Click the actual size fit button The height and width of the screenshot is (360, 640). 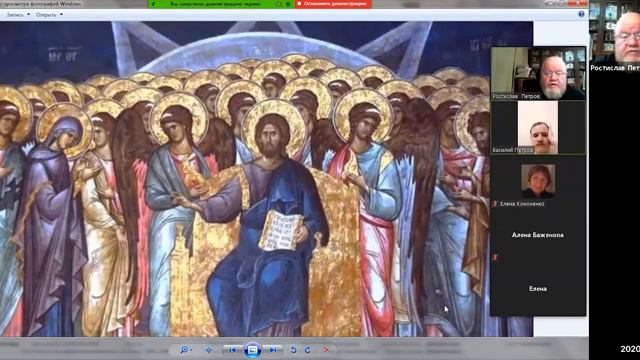[209, 350]
